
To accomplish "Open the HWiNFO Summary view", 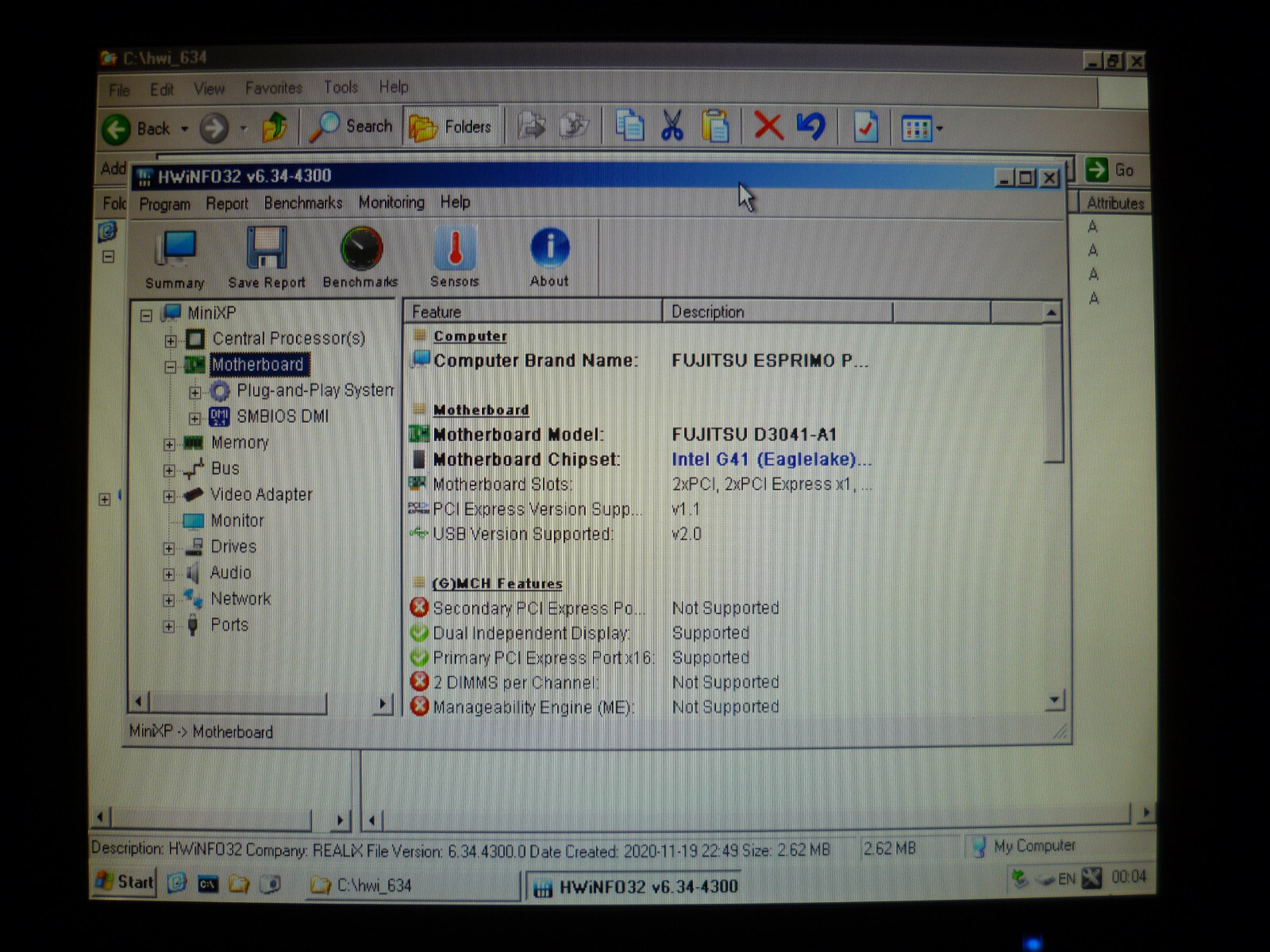I will 175,258.
